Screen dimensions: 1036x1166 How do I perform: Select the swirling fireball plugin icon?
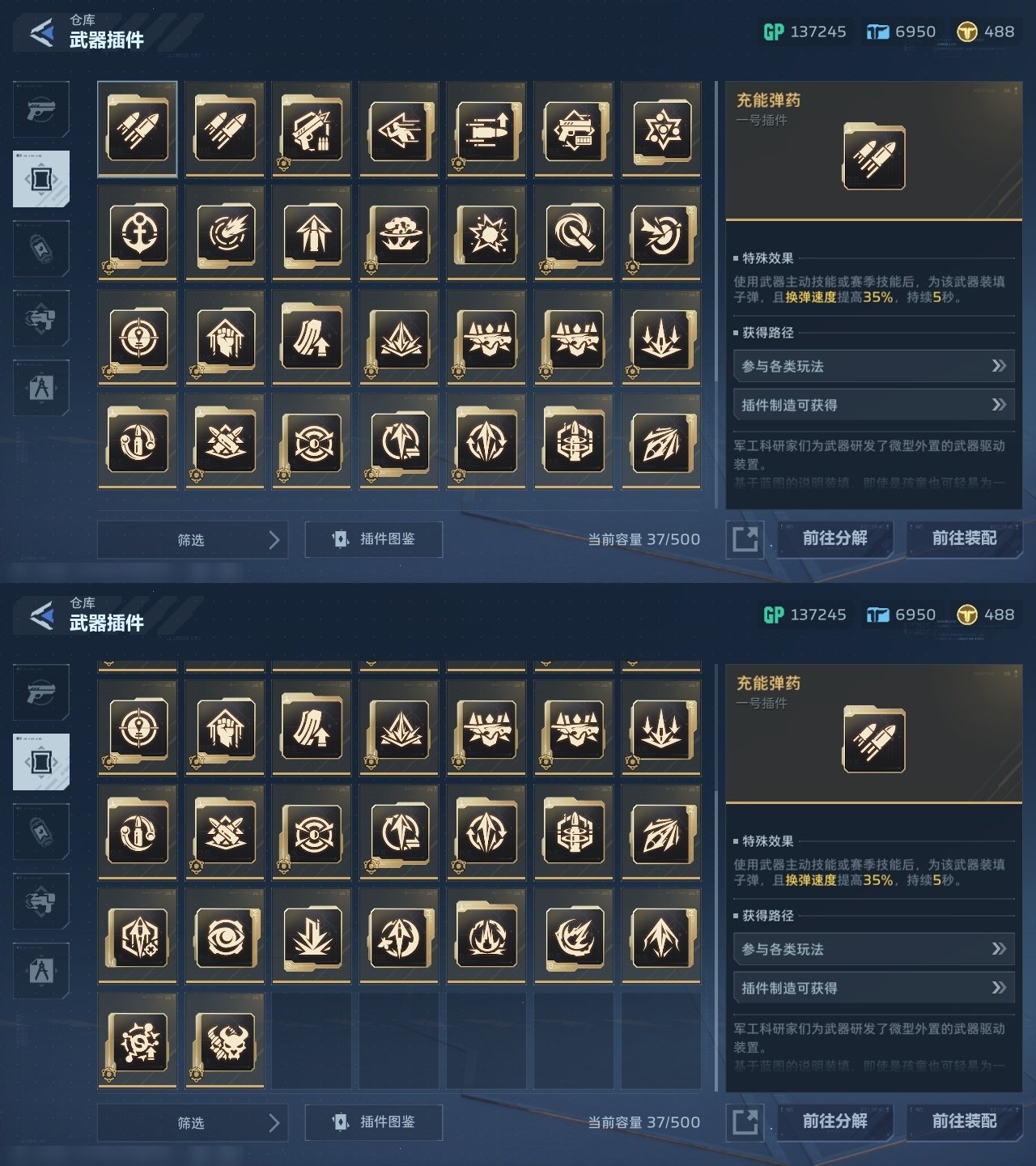(x=225, y=233)
